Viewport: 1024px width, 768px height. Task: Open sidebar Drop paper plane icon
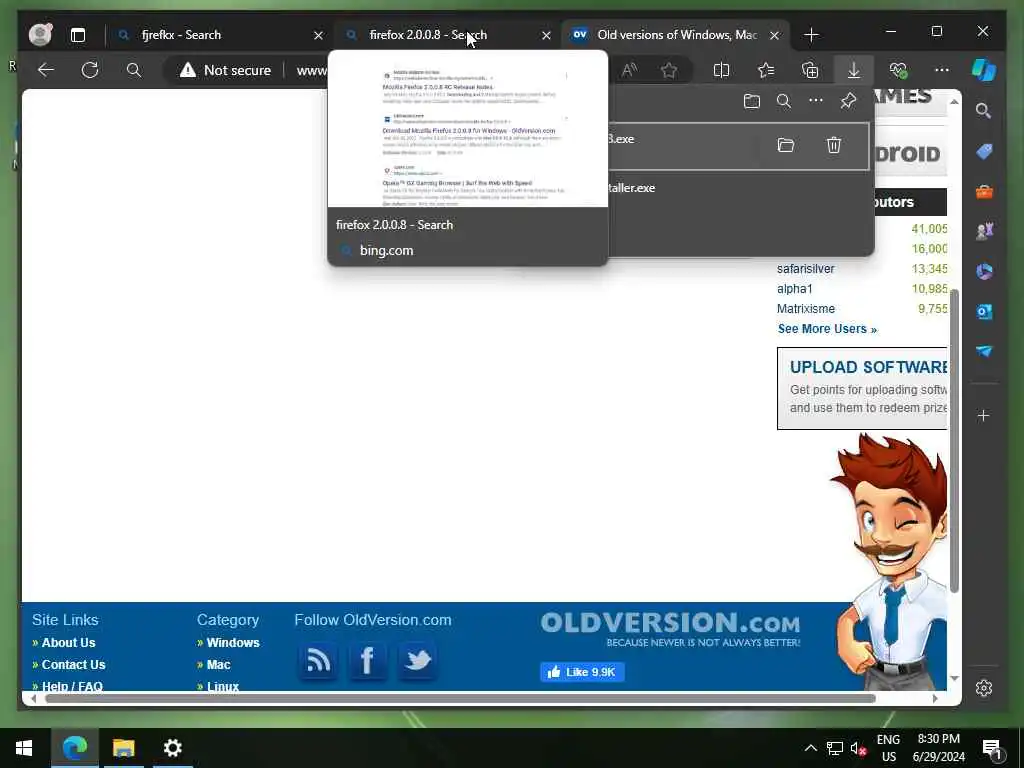(x=984, y=351)
